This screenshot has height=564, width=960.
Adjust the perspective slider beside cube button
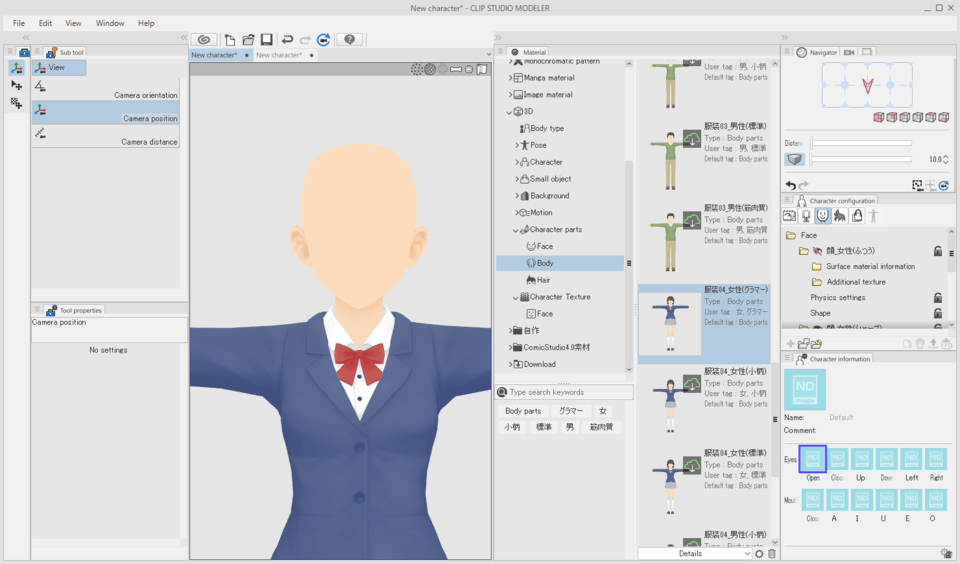pos(861,159)
